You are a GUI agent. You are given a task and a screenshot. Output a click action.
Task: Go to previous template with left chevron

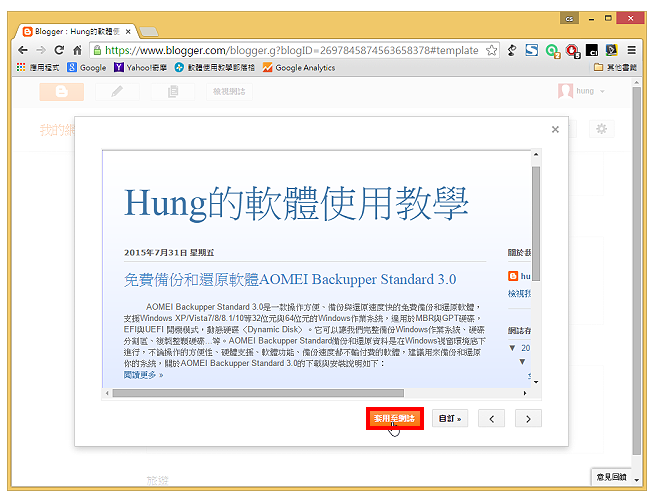coord(491,418)
